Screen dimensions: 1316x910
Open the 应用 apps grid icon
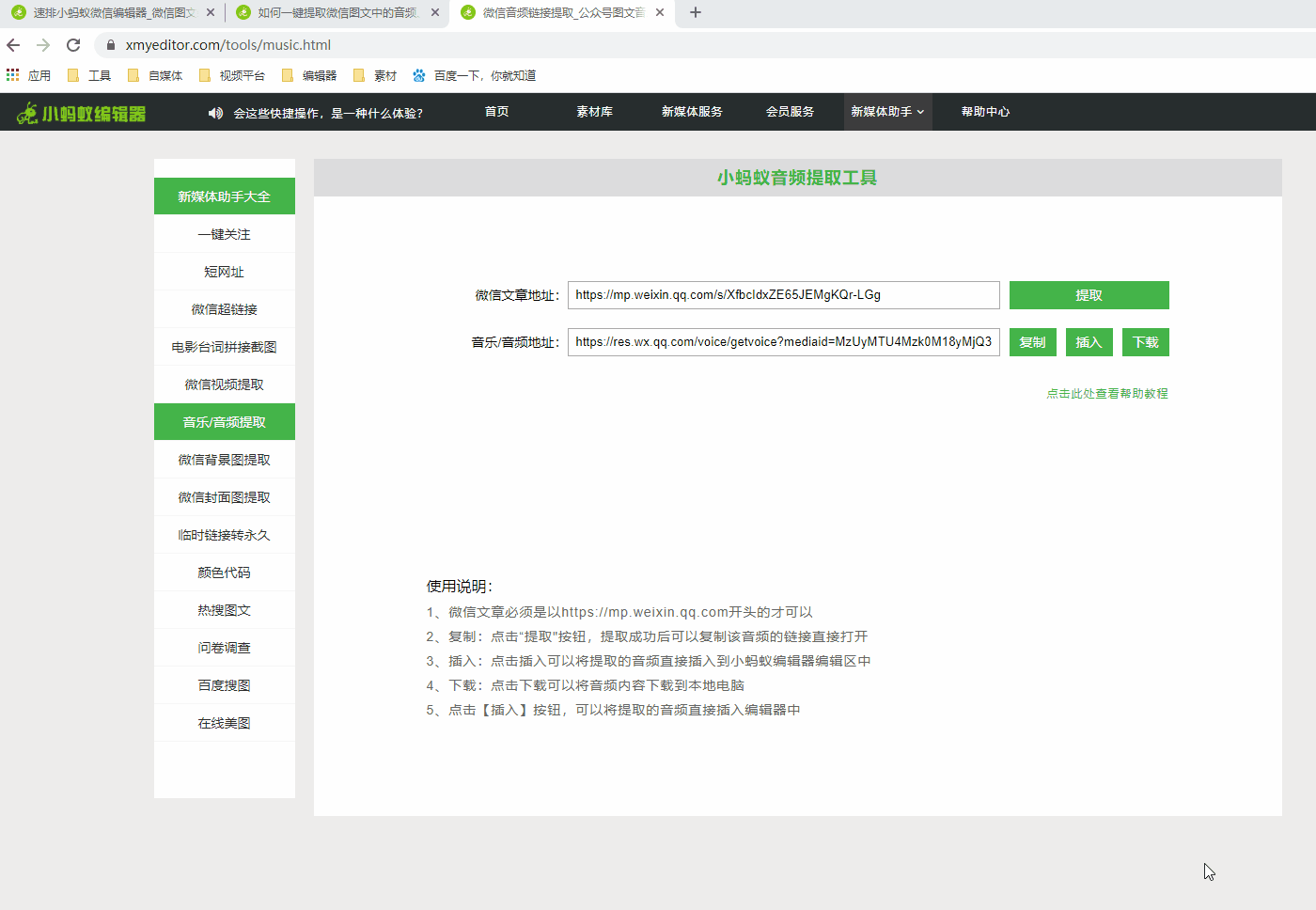pyautogui.click(x=13, y=75)
